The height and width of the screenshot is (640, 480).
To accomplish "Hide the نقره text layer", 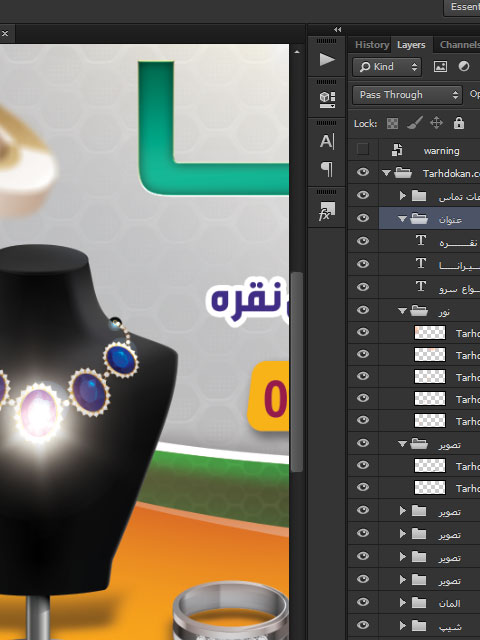I will [x=363, y=241].
